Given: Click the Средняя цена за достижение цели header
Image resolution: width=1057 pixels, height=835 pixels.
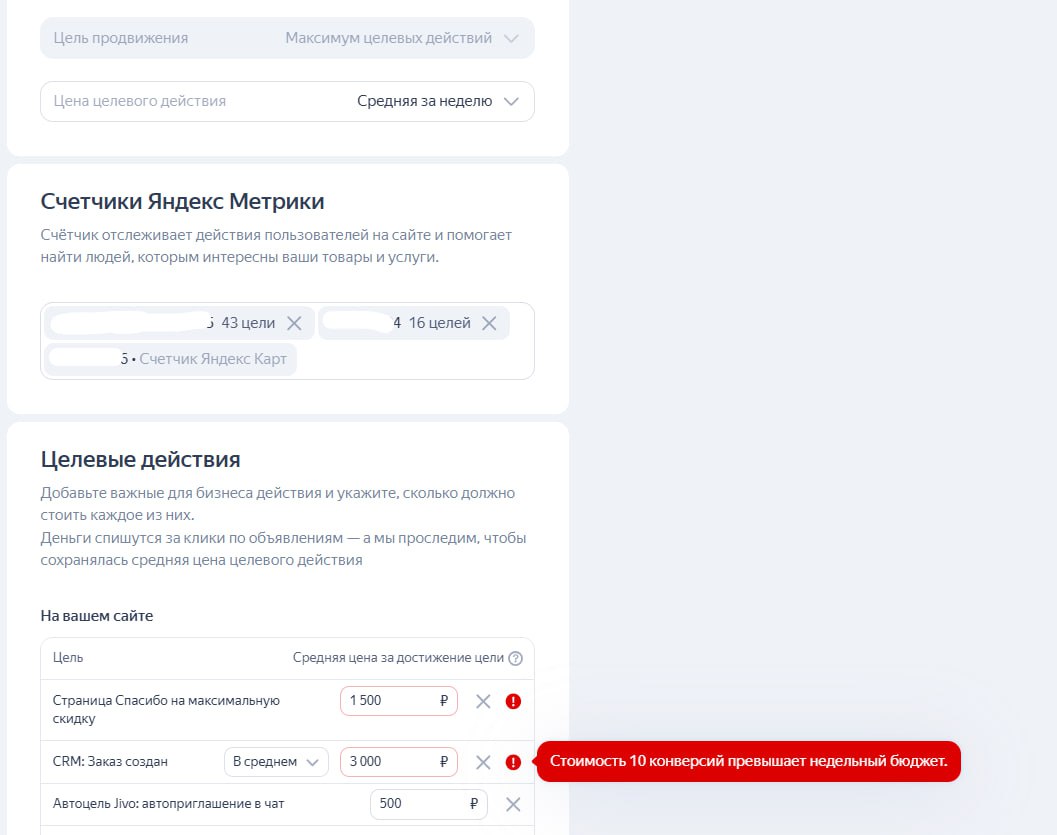Looking at the screenshot, I should coord(398,658).
